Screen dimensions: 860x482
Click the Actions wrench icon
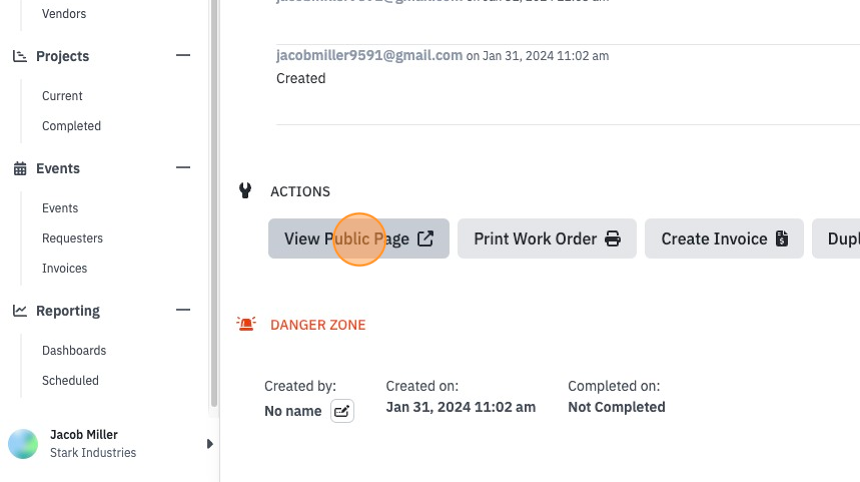click(245, 191)
